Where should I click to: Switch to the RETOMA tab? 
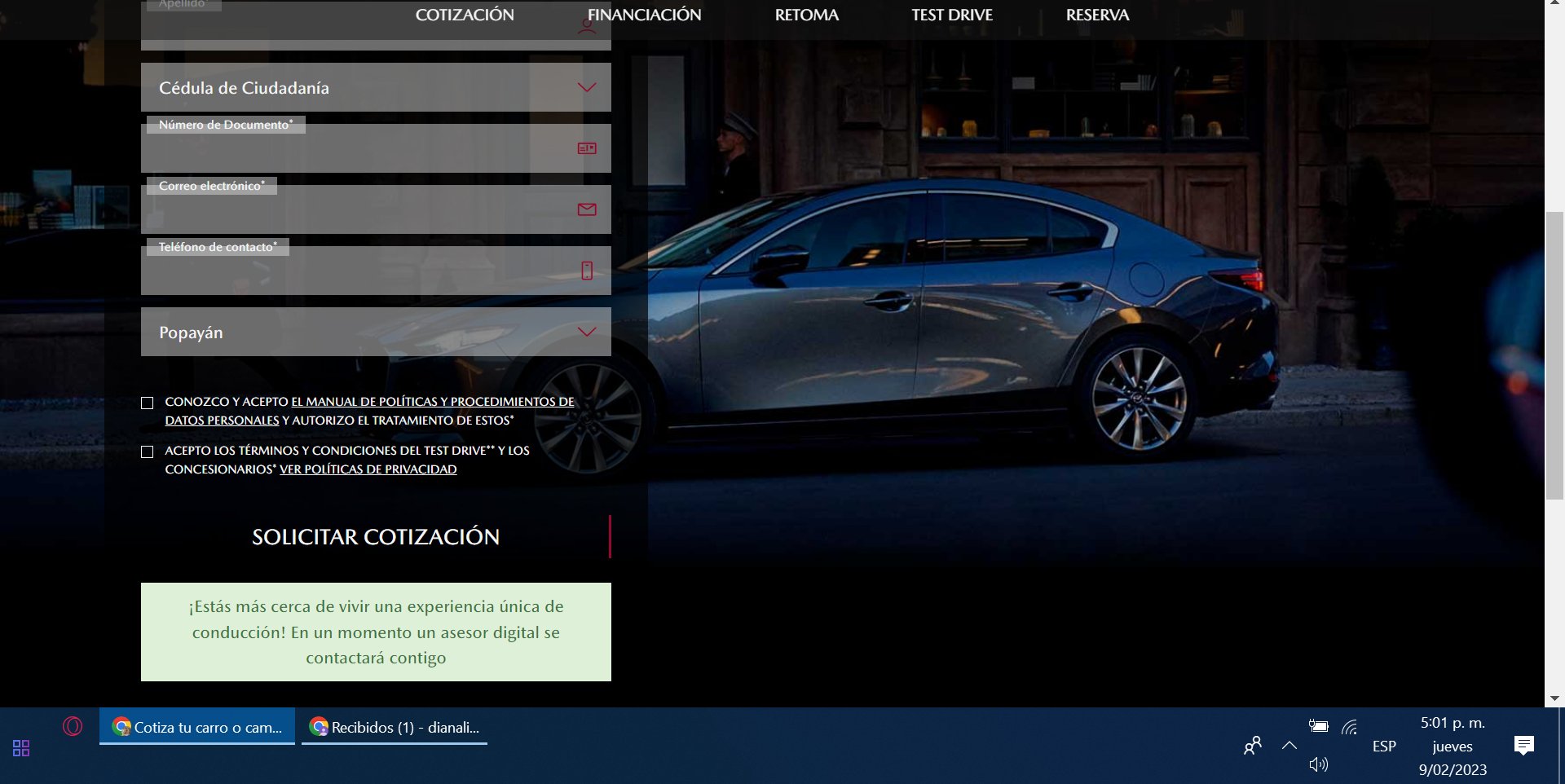click(x=806, y=15)
